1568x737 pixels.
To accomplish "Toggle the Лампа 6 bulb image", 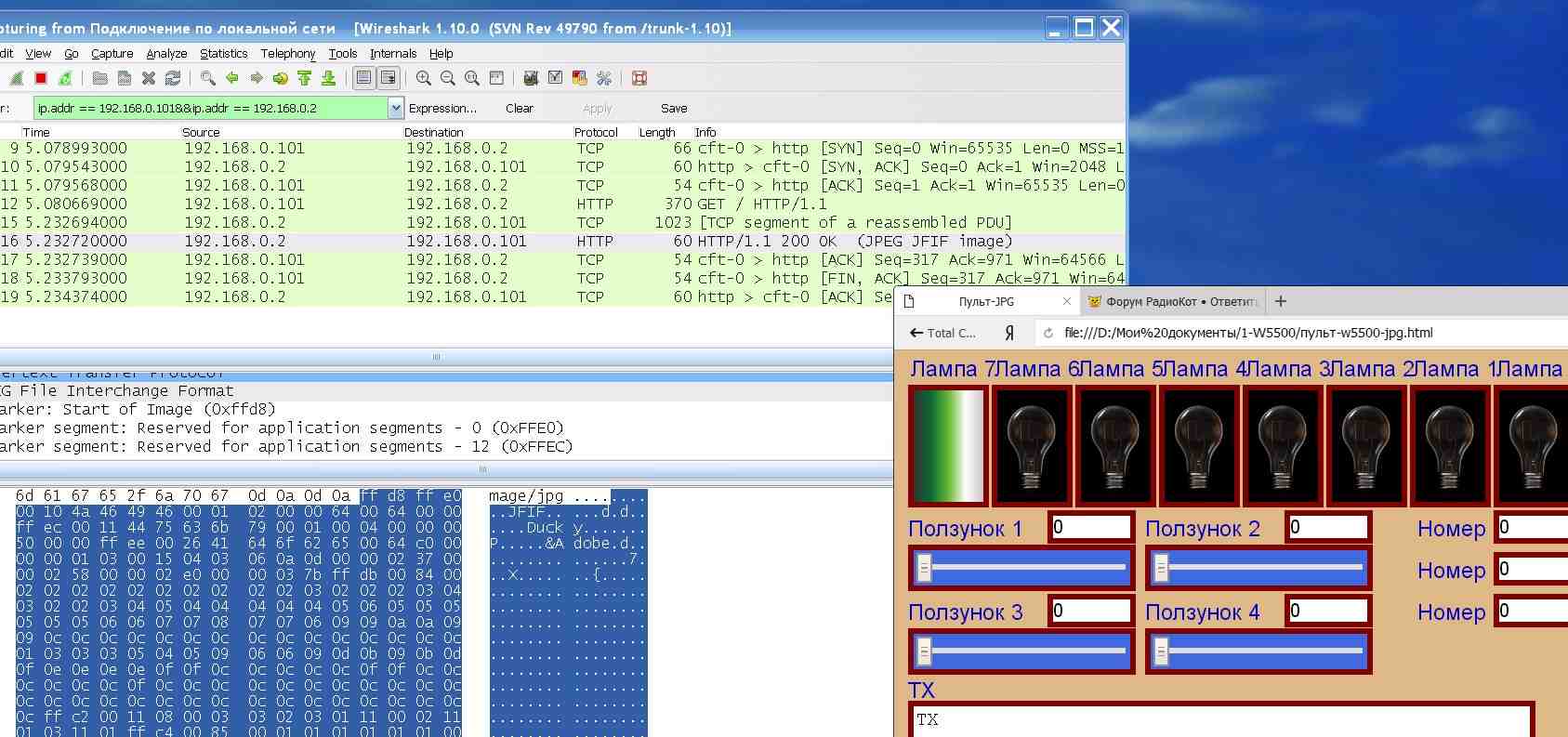I will tap(1031, 446).
